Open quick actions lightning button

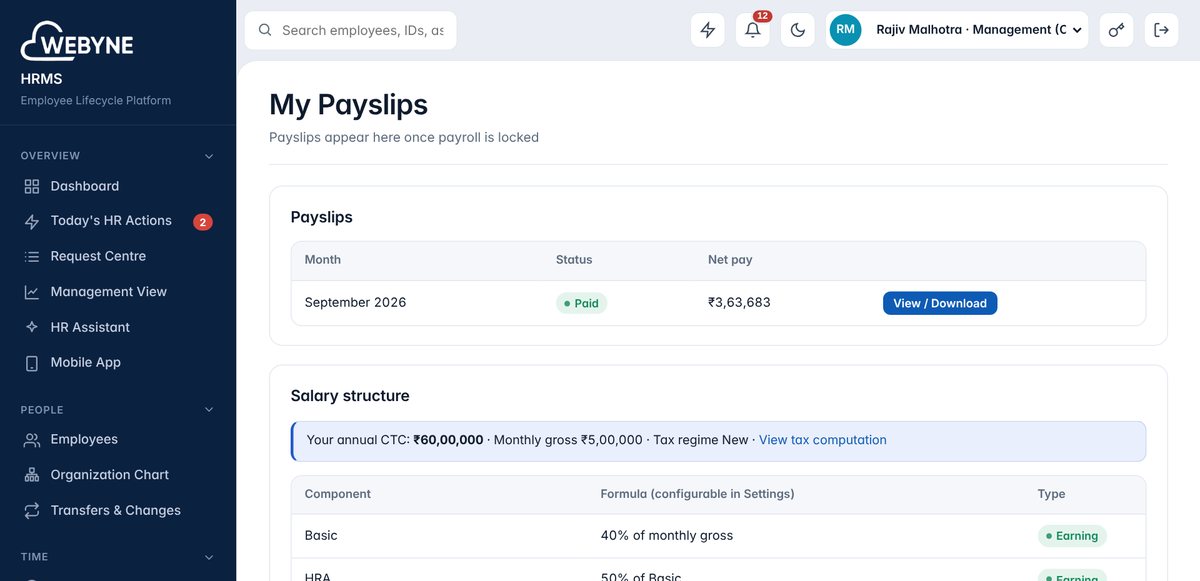tap(708, 30)
